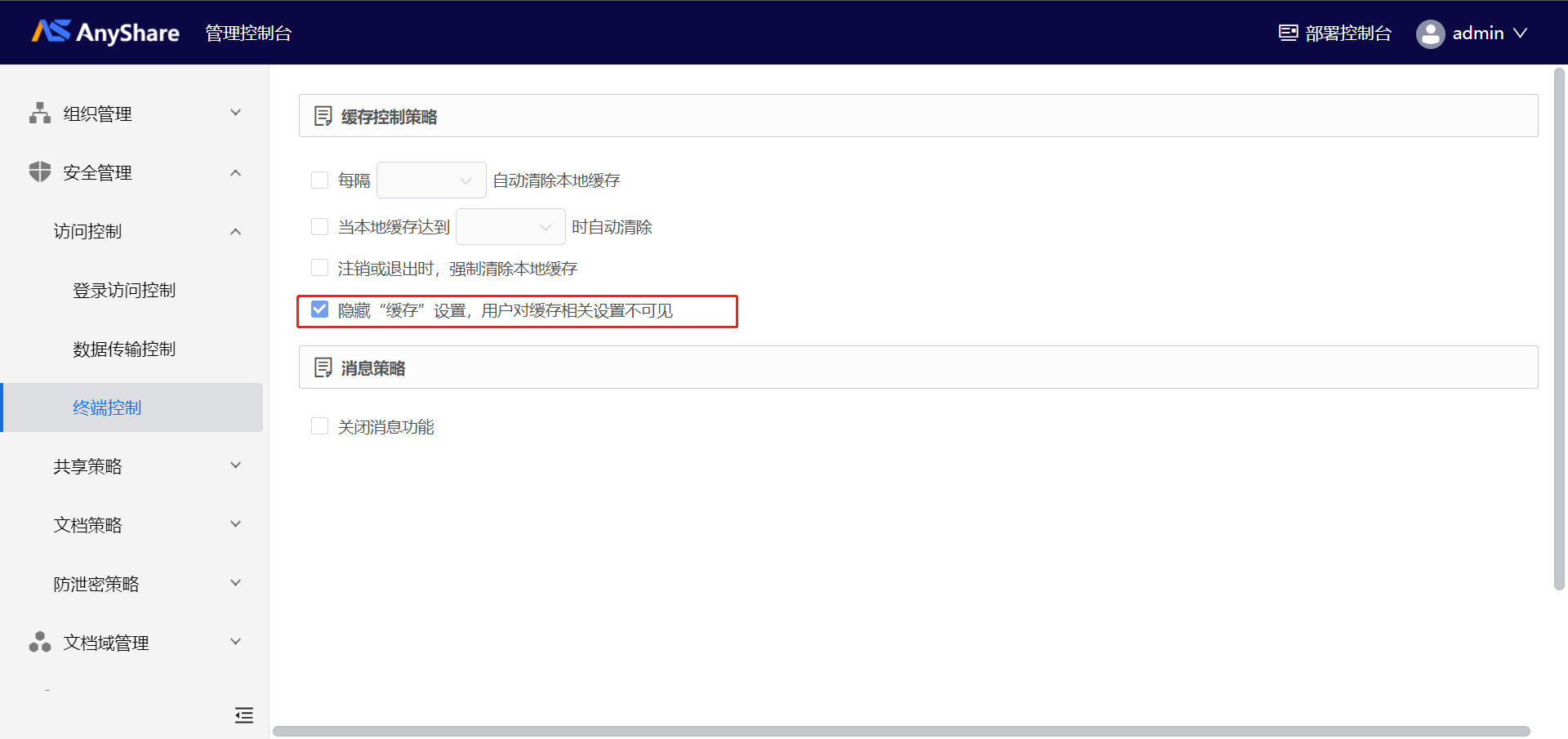Viewport: 1568px width, 739px height.
Task: Expand the 共享策略 submenu
Action: (x=148, y=466)
